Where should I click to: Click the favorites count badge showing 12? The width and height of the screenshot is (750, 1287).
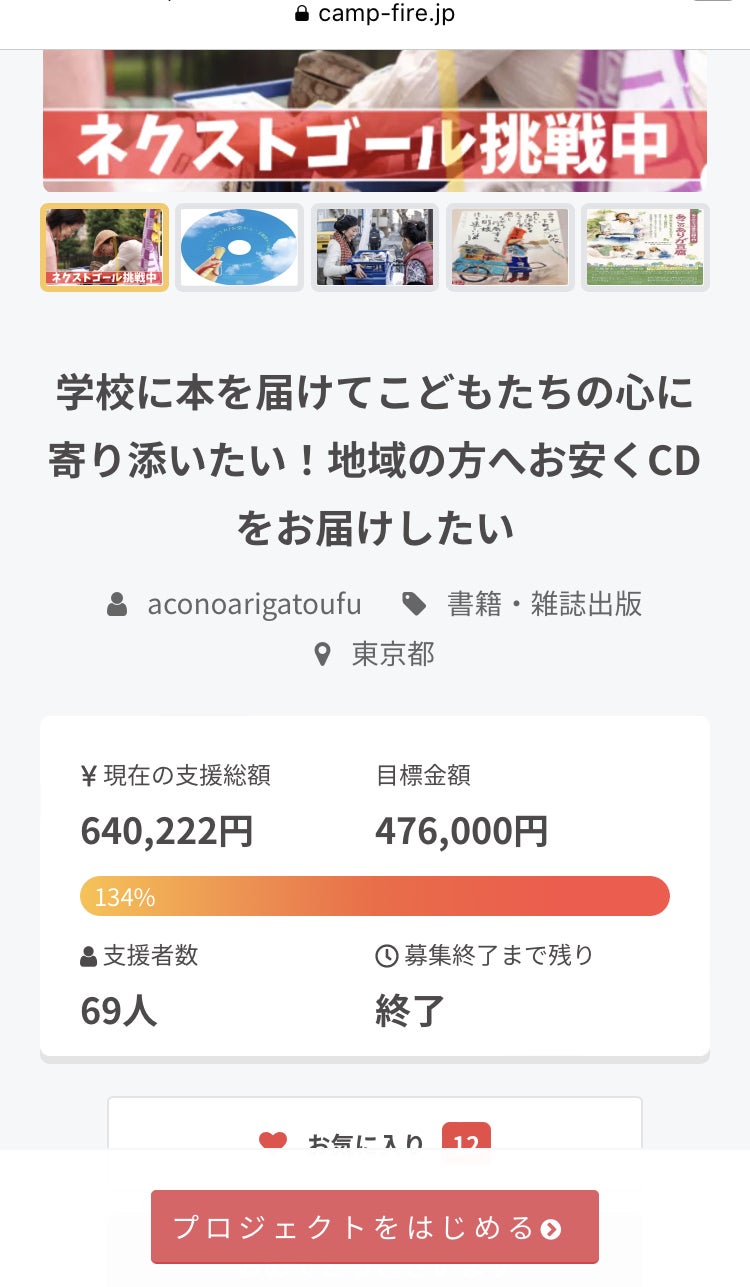(466, 1142)
